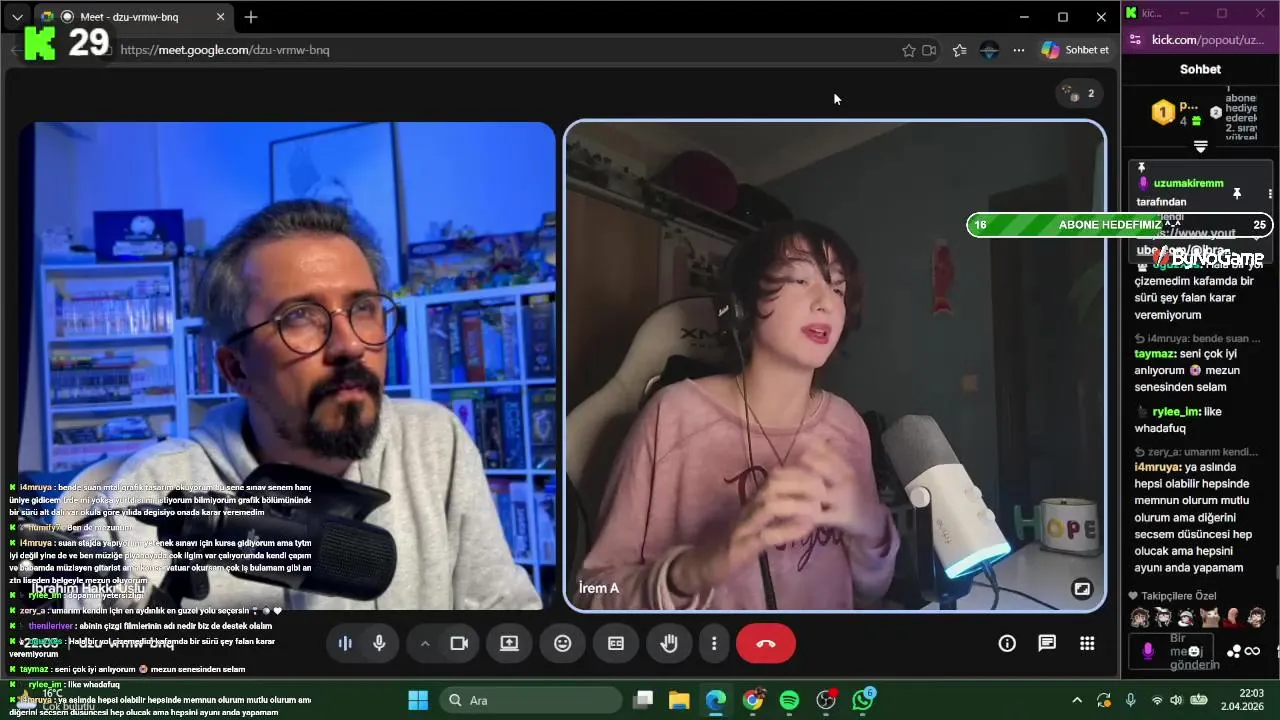Image resolution: width=1280 pixels, height=720 pixels.
Task: Toggle the Meet microphone button
Action: coord(379,643)
